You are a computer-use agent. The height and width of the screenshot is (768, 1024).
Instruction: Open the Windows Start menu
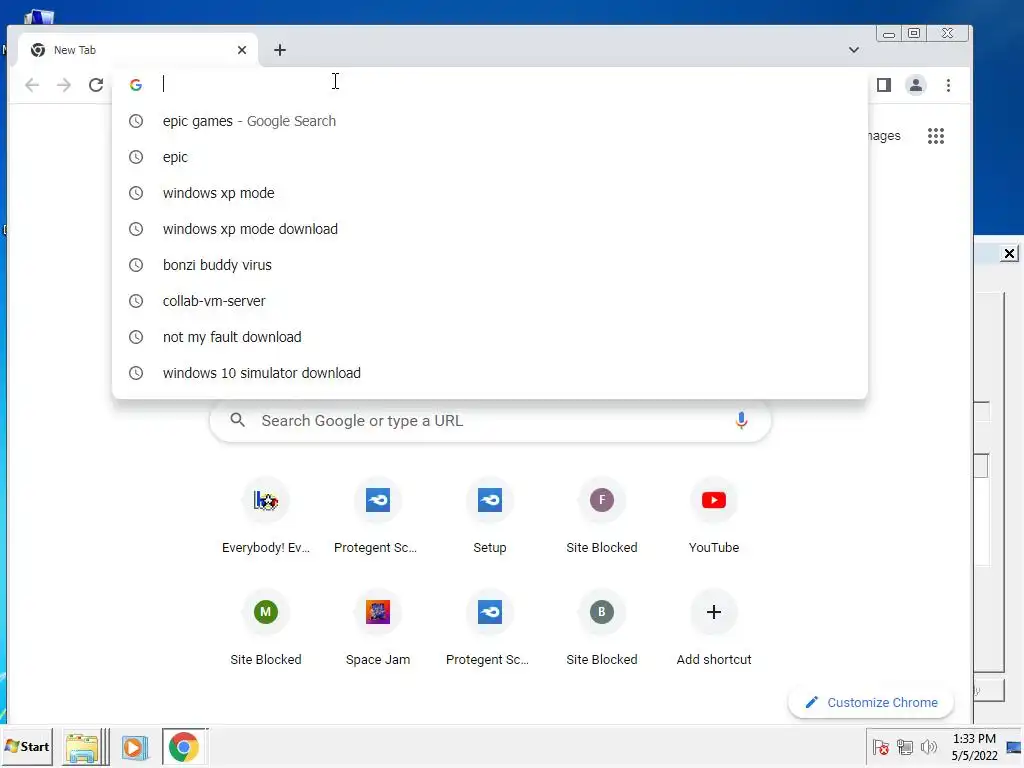27,746
